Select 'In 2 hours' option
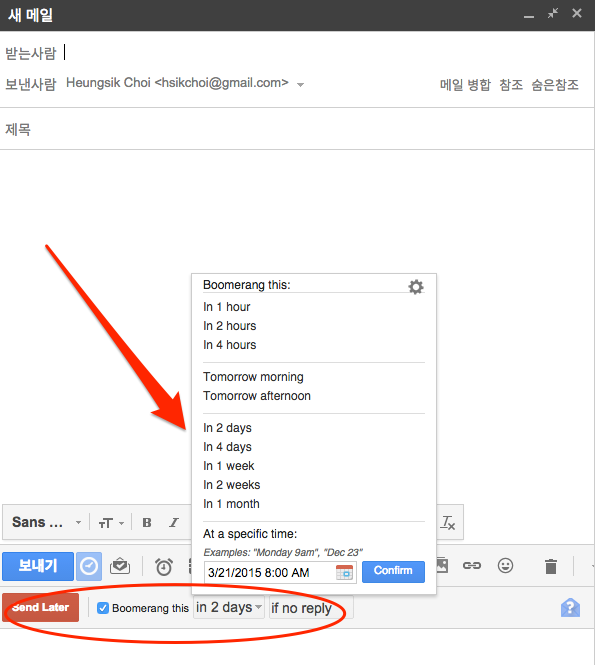 click(x=229, y=326)
